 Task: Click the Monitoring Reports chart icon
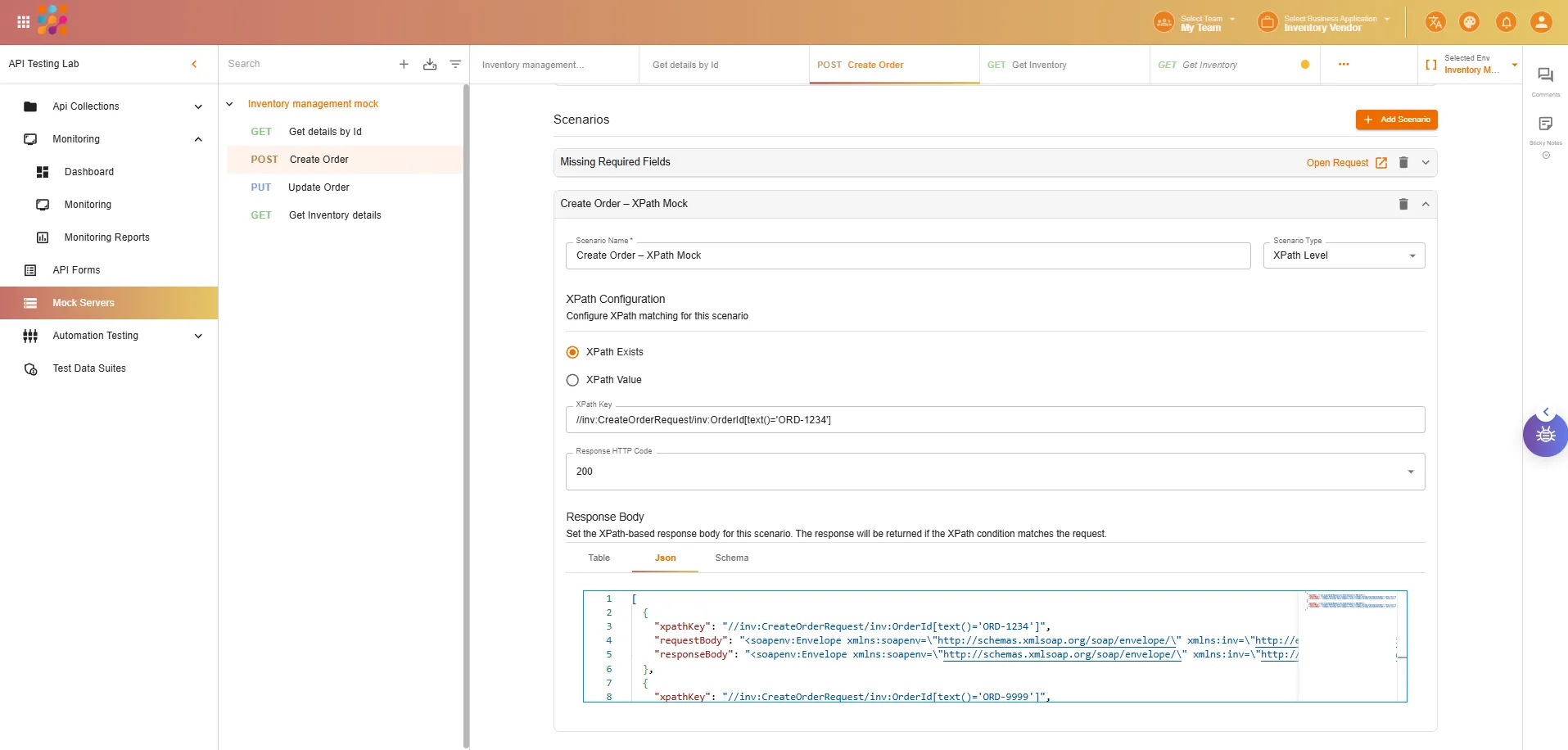coord(43,237)
